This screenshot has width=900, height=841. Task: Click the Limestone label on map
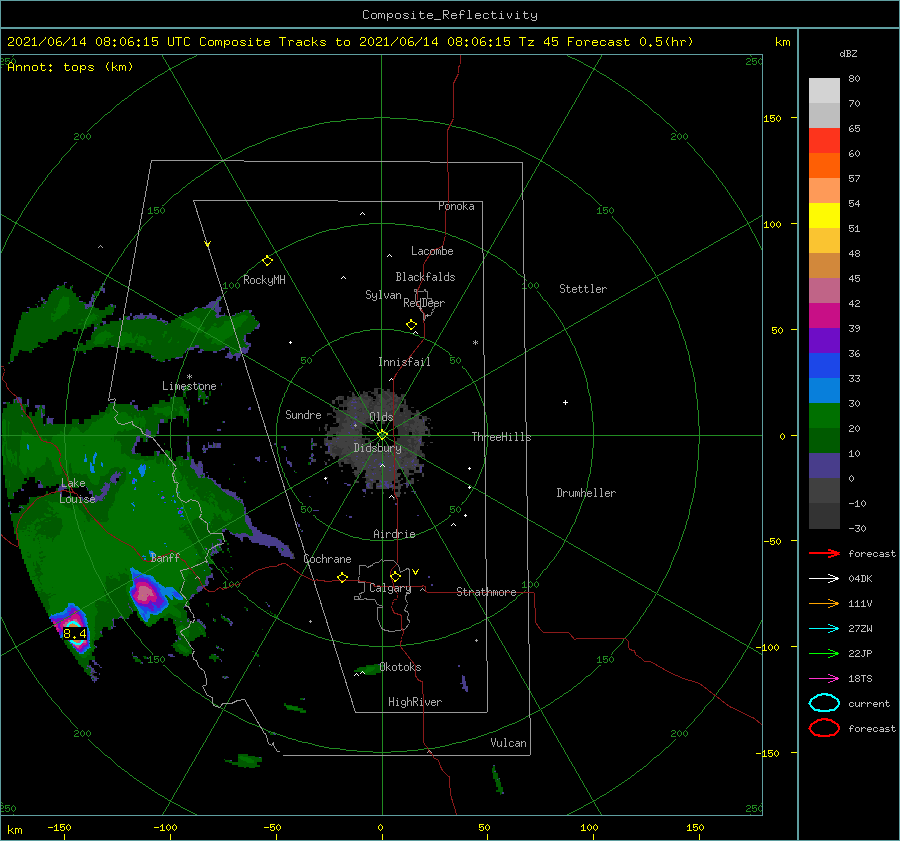pyautogui.click(x=189, y=386)
